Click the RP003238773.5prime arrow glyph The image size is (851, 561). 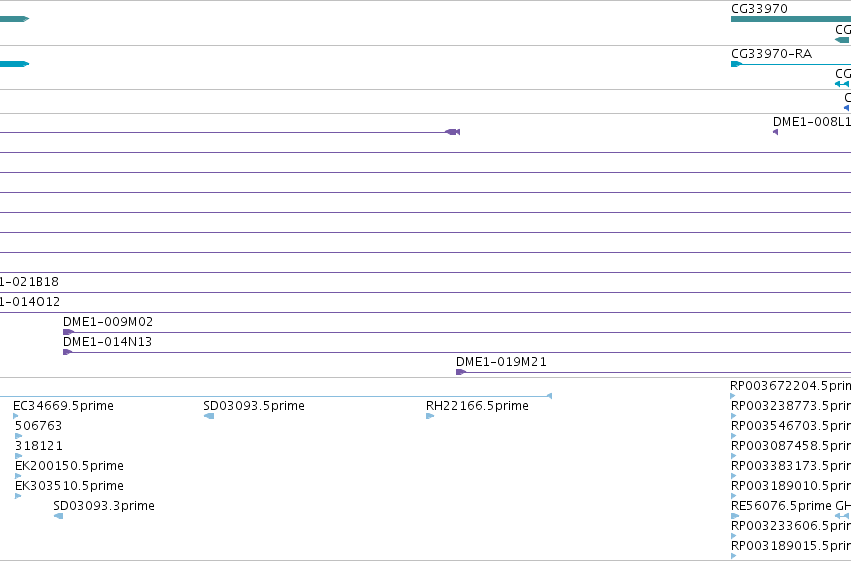[734, 416]
